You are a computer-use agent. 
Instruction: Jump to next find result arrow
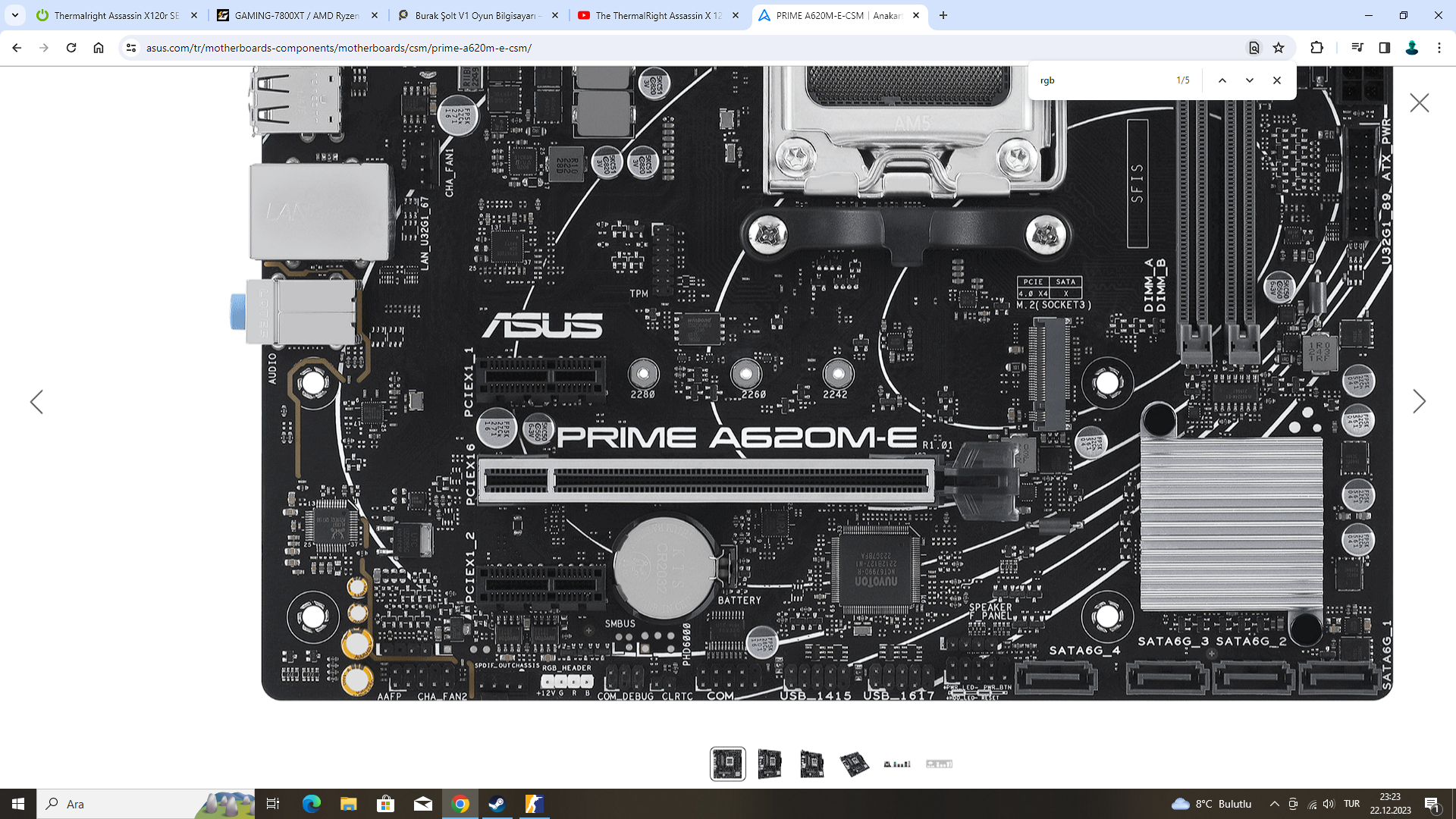pos(1249,80)
